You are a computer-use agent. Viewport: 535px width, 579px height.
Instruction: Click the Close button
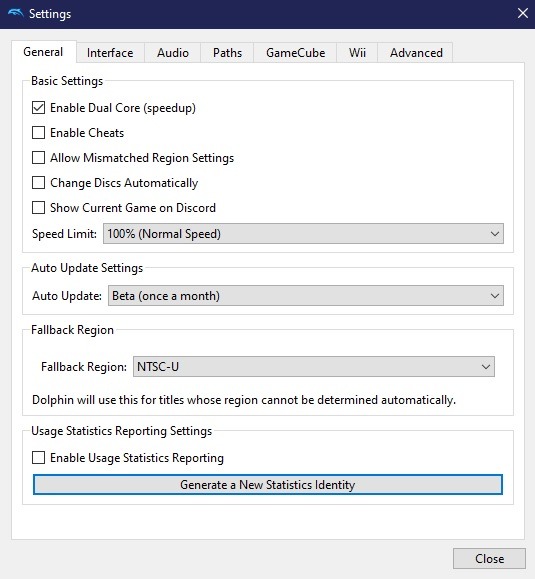pos(489,559)
